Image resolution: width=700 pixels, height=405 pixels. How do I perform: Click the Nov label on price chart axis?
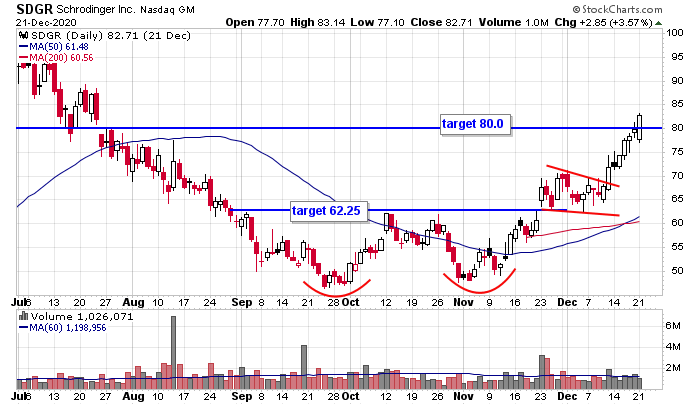[x=463, y=302]
